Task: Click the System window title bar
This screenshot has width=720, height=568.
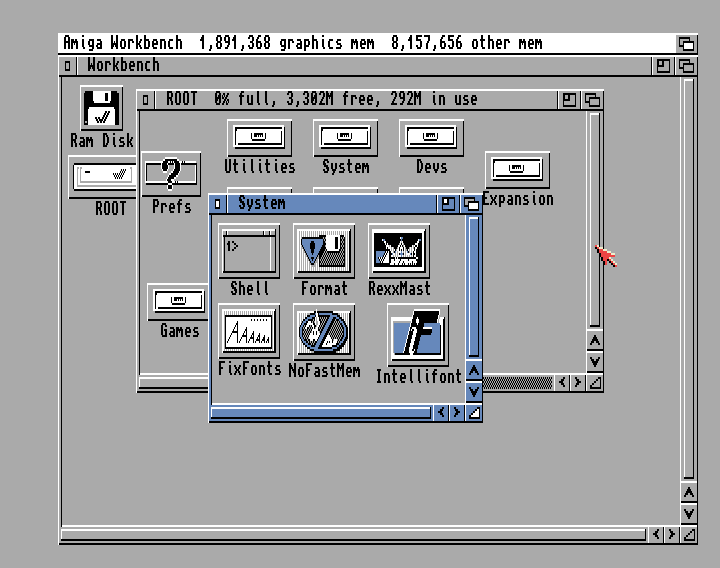Action: [332, 203]
